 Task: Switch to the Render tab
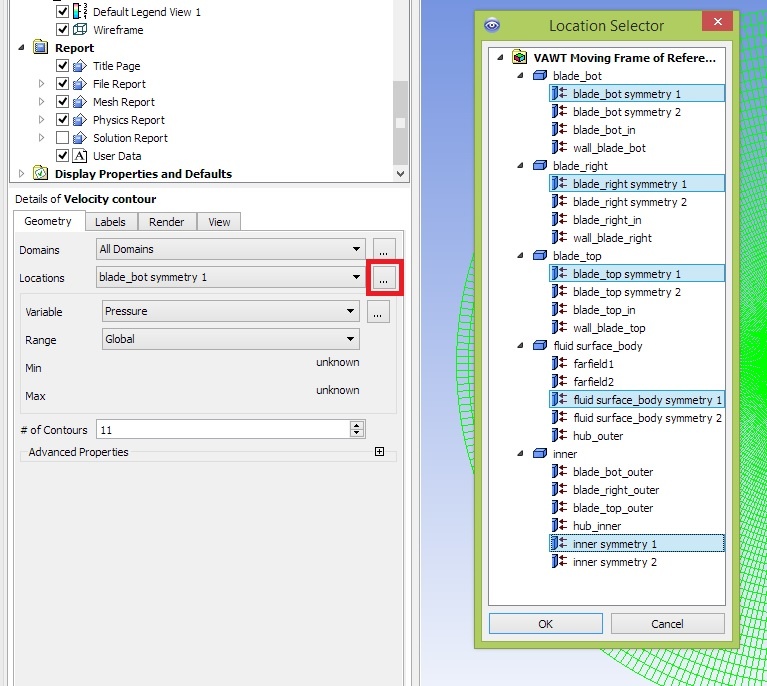pyautogui.click(x=167, y=222)
